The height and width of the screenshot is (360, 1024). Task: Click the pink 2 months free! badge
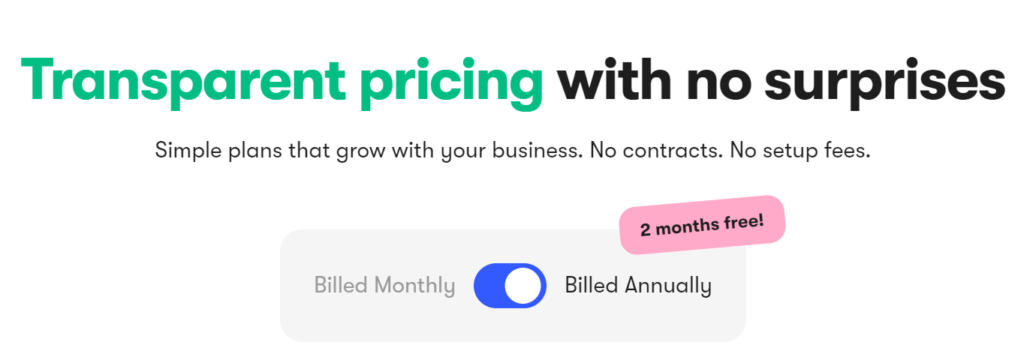[x=702, y=226]
